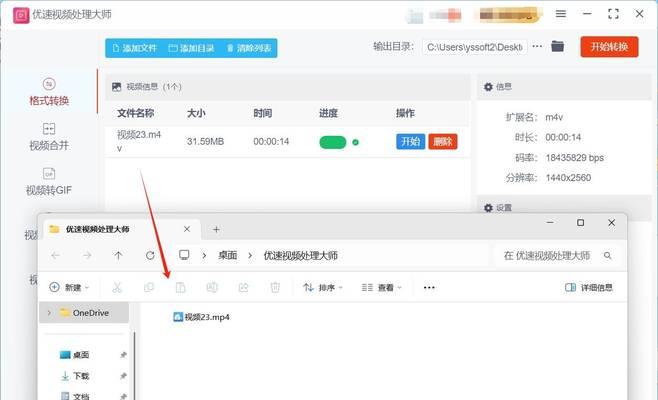Image resolution: width=658 pixels, height=400 pixels.
Task: Select 视频转GIF in the left sidebar
Action: click(49, 182)
